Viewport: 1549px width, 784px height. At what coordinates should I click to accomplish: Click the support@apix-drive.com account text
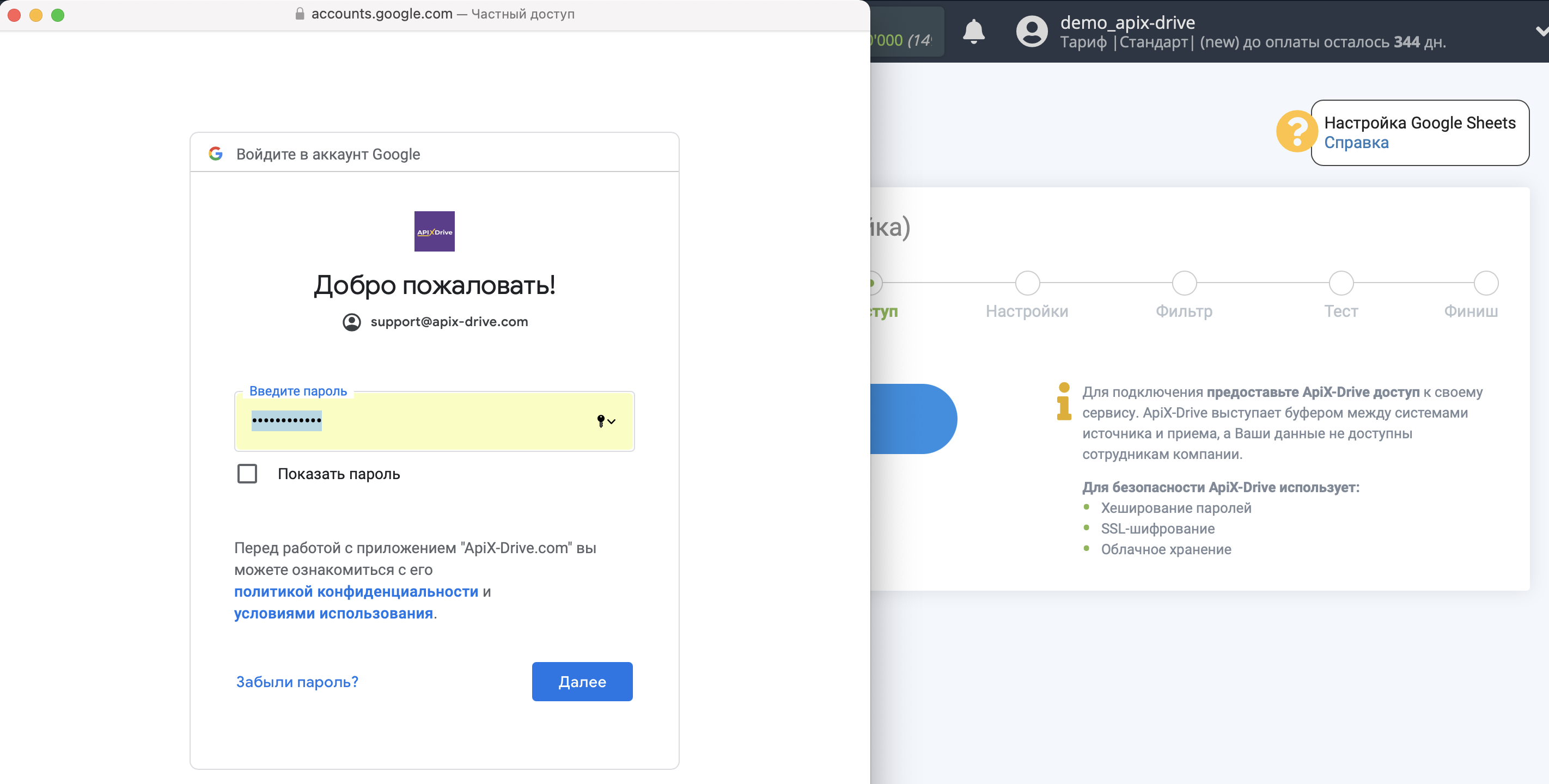449,322
